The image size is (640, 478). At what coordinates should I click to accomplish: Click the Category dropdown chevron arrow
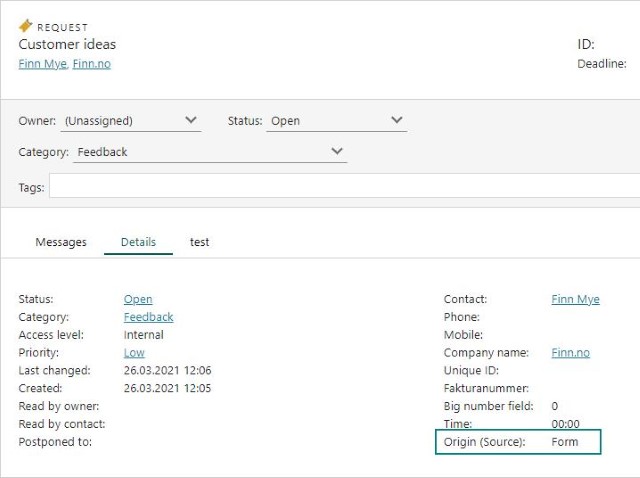click(x=337, y=151)
